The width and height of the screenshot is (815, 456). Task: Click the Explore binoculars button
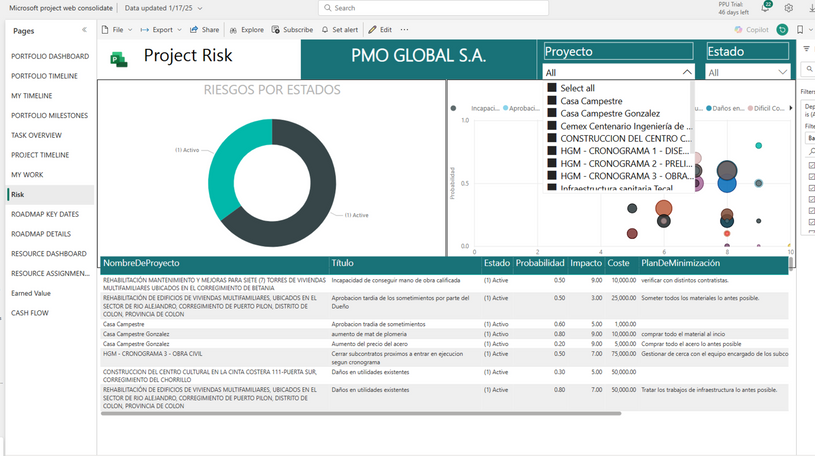coord(247,30)
